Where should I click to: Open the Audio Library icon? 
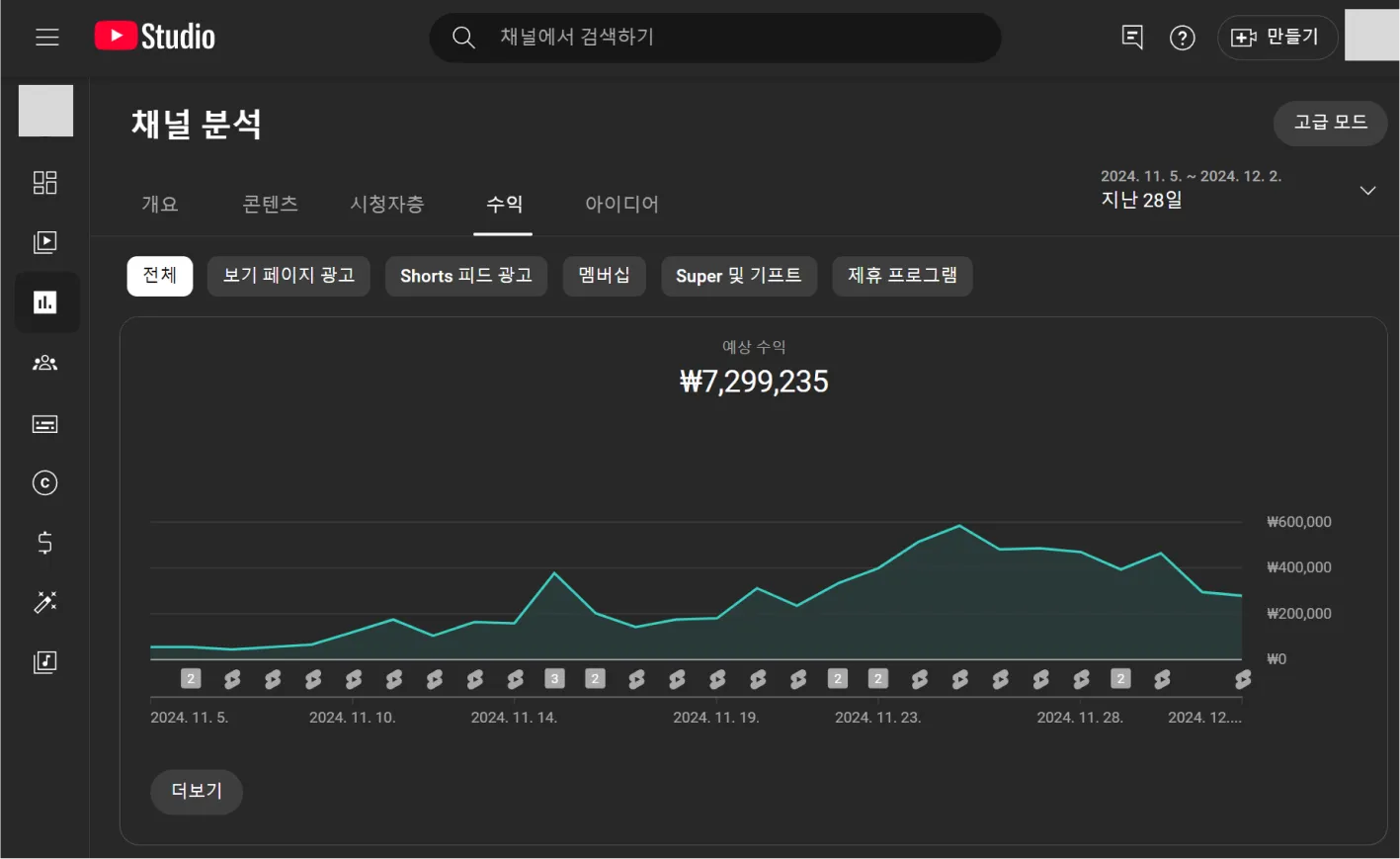44,662
